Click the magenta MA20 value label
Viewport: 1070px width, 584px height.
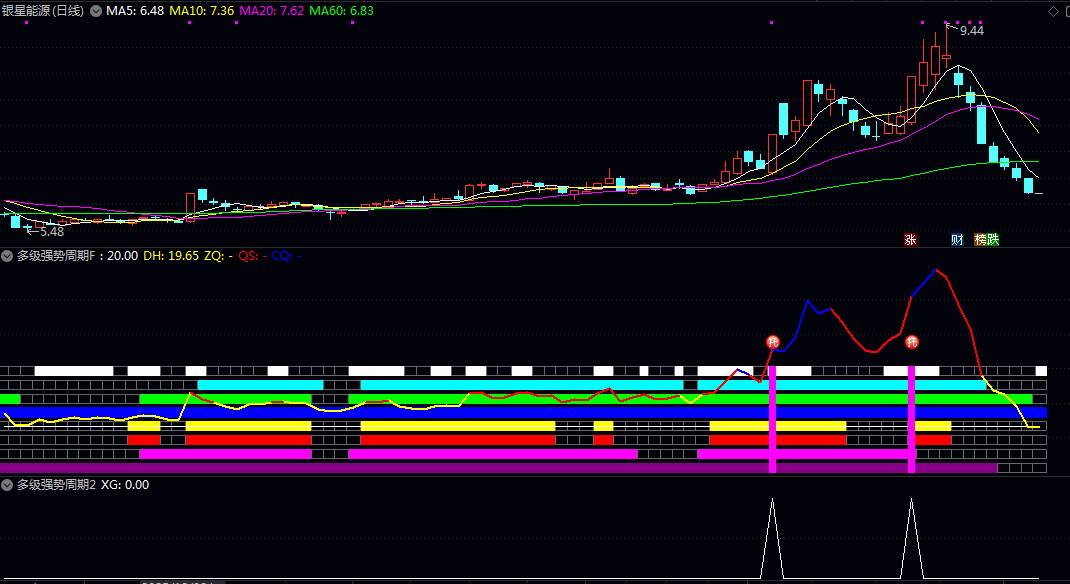[272, 11]
